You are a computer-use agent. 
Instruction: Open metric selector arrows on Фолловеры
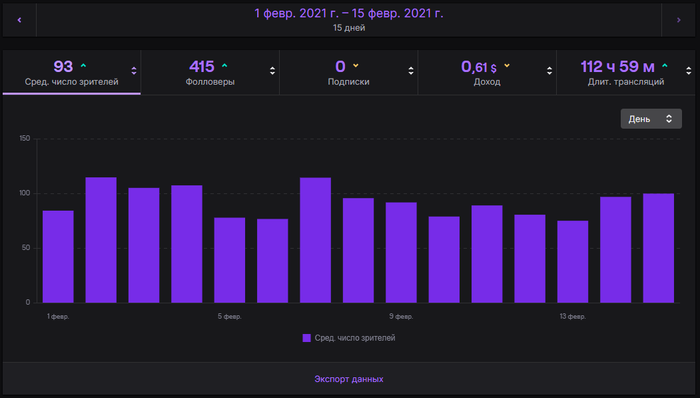point(272,70)
